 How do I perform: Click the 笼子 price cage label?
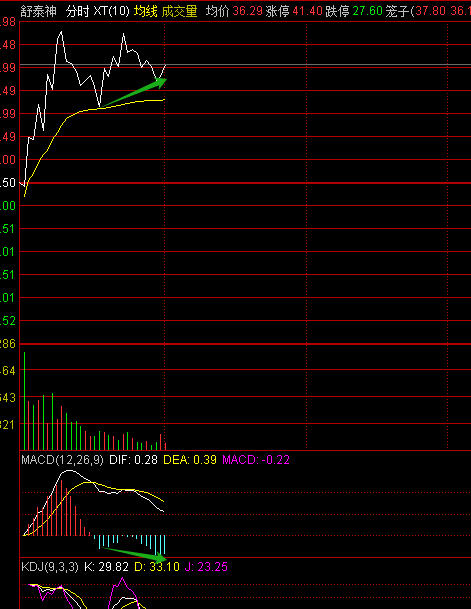pyautogui.click(x=398, y=11)
